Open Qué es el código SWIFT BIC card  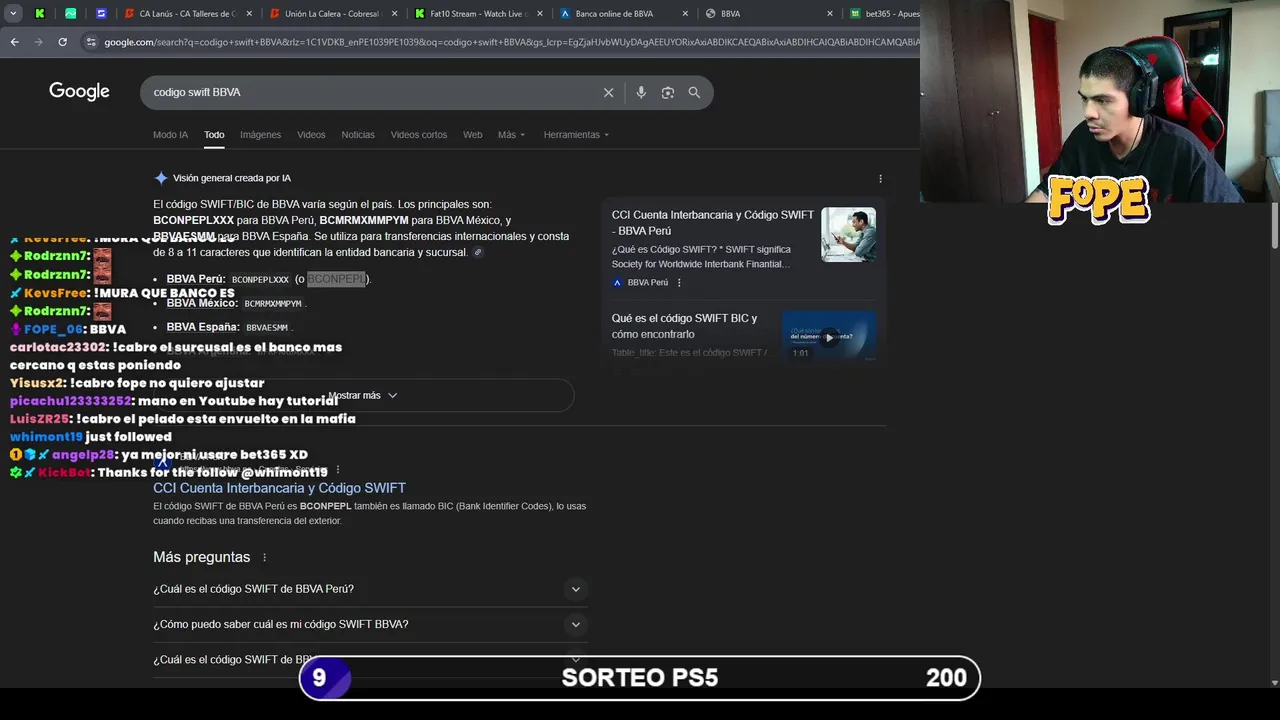(x=684, y=326)
